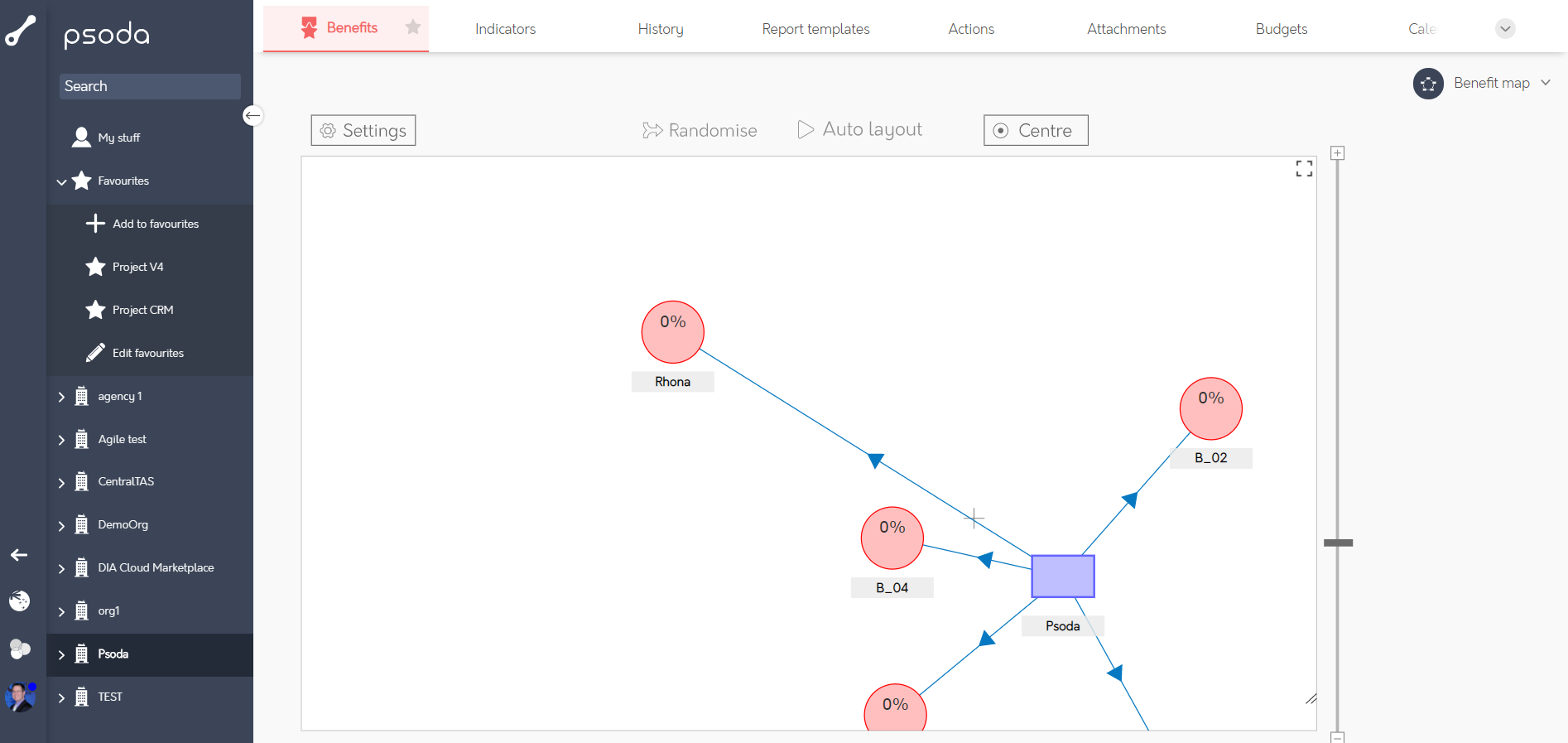Click the fullscreen icon on the map
This screenshot has width=1568, height=743.
pyautogui.click(x=1304, y=169)
